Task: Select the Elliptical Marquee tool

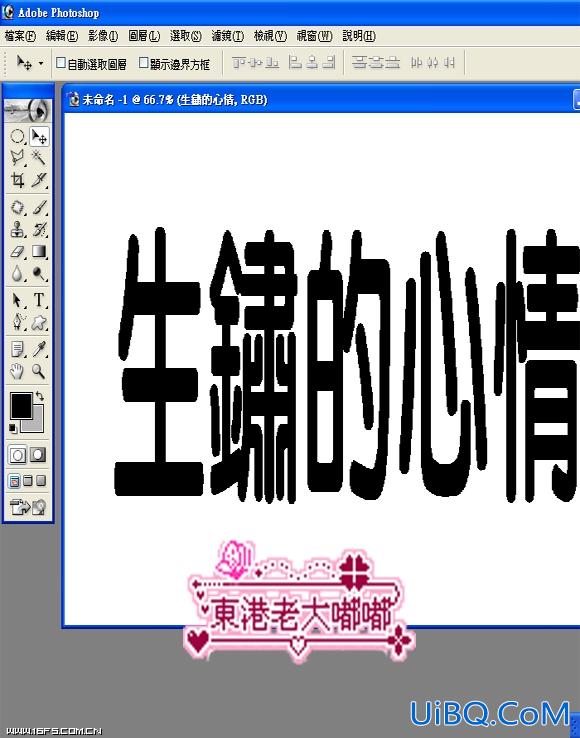Action: [x=17, y=137]
